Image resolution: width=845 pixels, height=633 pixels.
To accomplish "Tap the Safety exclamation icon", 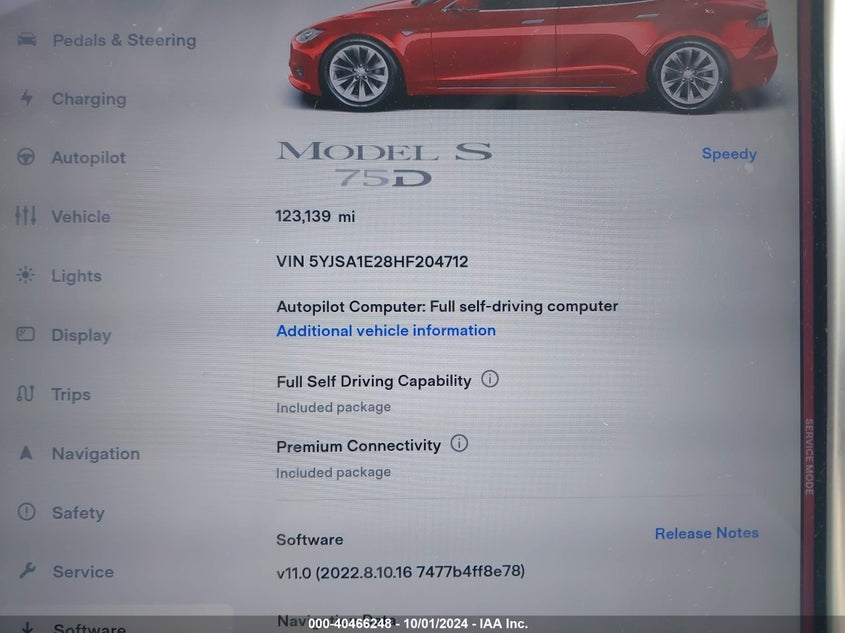I will [x=26, y=511].
